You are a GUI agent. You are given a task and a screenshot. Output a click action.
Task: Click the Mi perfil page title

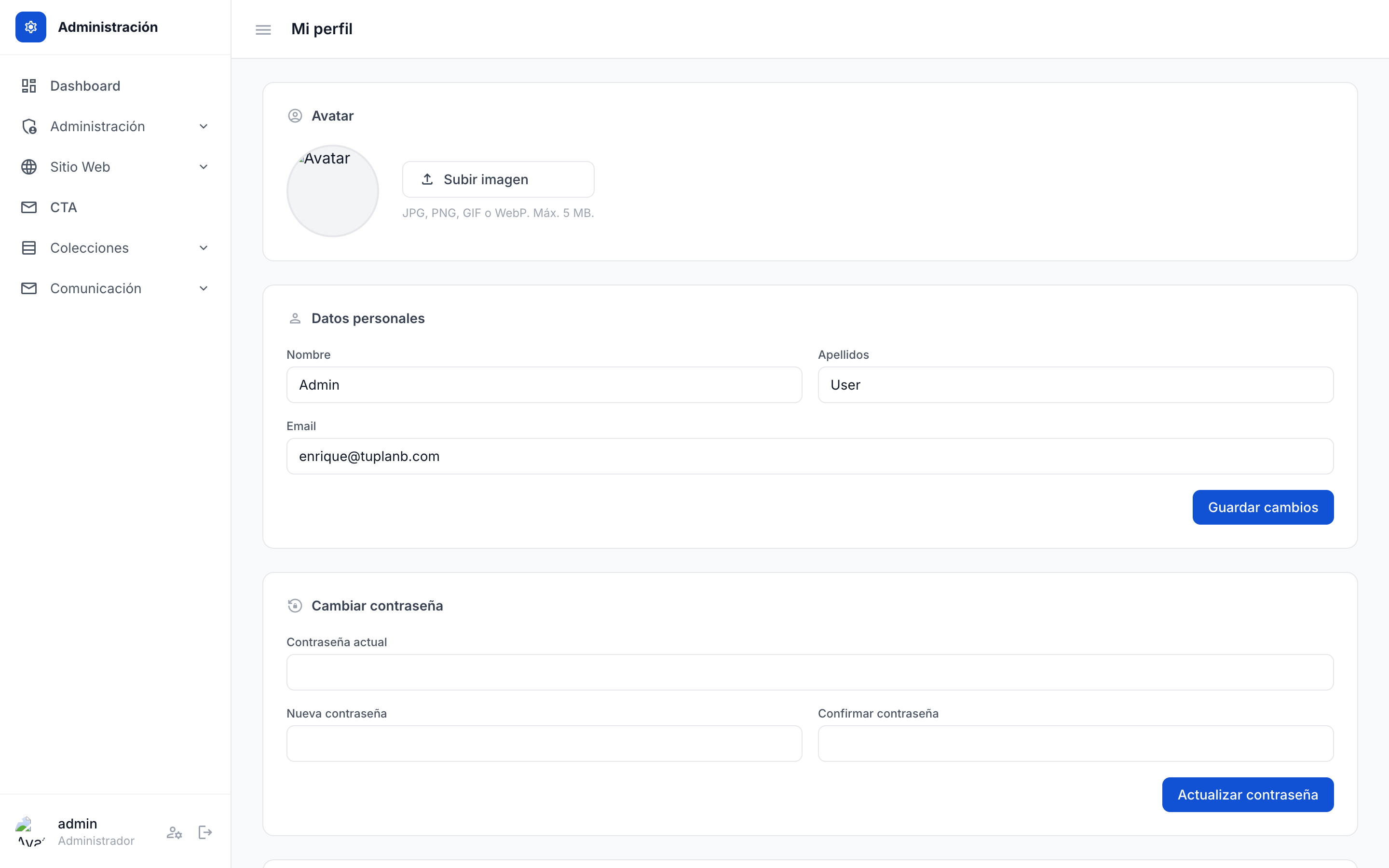(x=322, y=29)
